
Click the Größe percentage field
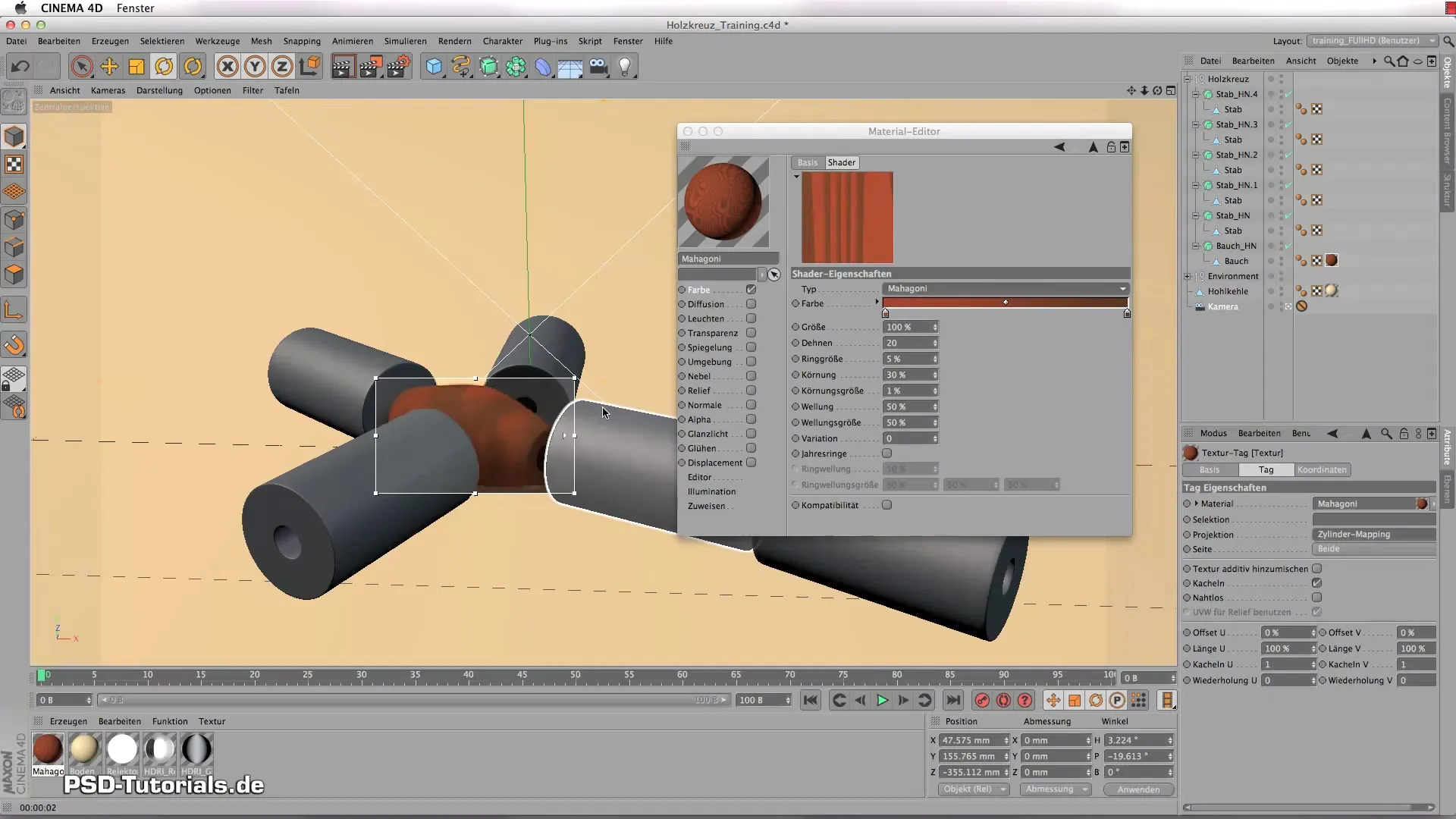[x=910, y=327]
